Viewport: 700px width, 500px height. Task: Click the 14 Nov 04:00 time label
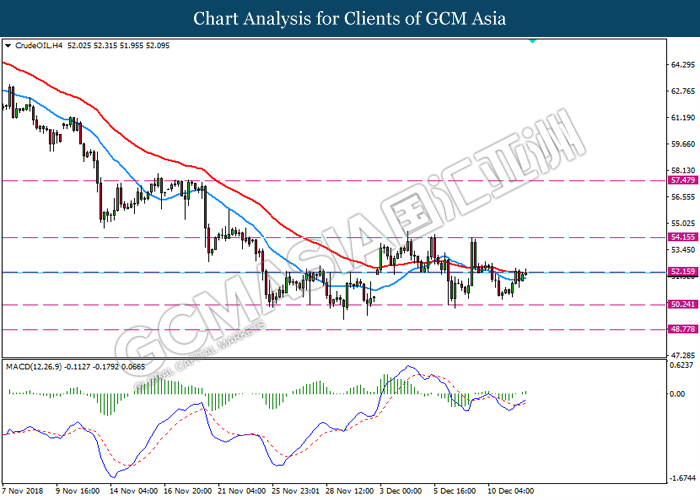pyautogui.click(x=133, y=491)
